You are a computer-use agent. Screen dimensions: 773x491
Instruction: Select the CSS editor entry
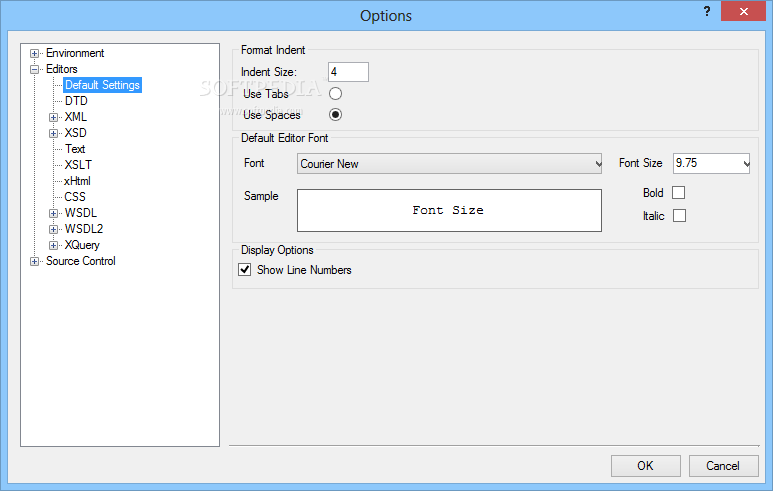pyautogui.click(x=75, y=197)
